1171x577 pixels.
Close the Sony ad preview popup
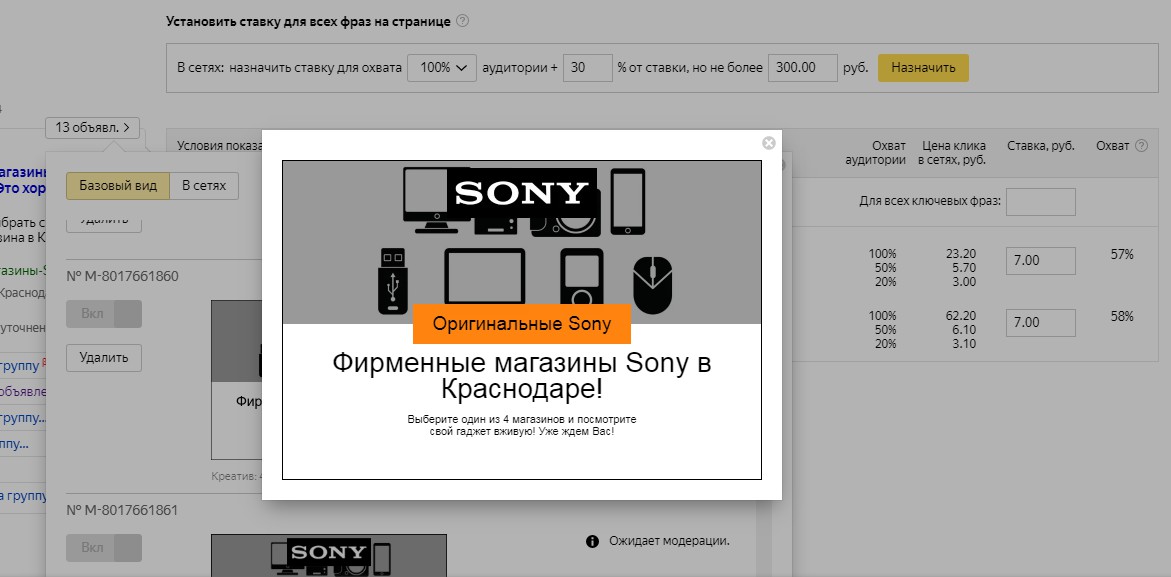point(768,143)
